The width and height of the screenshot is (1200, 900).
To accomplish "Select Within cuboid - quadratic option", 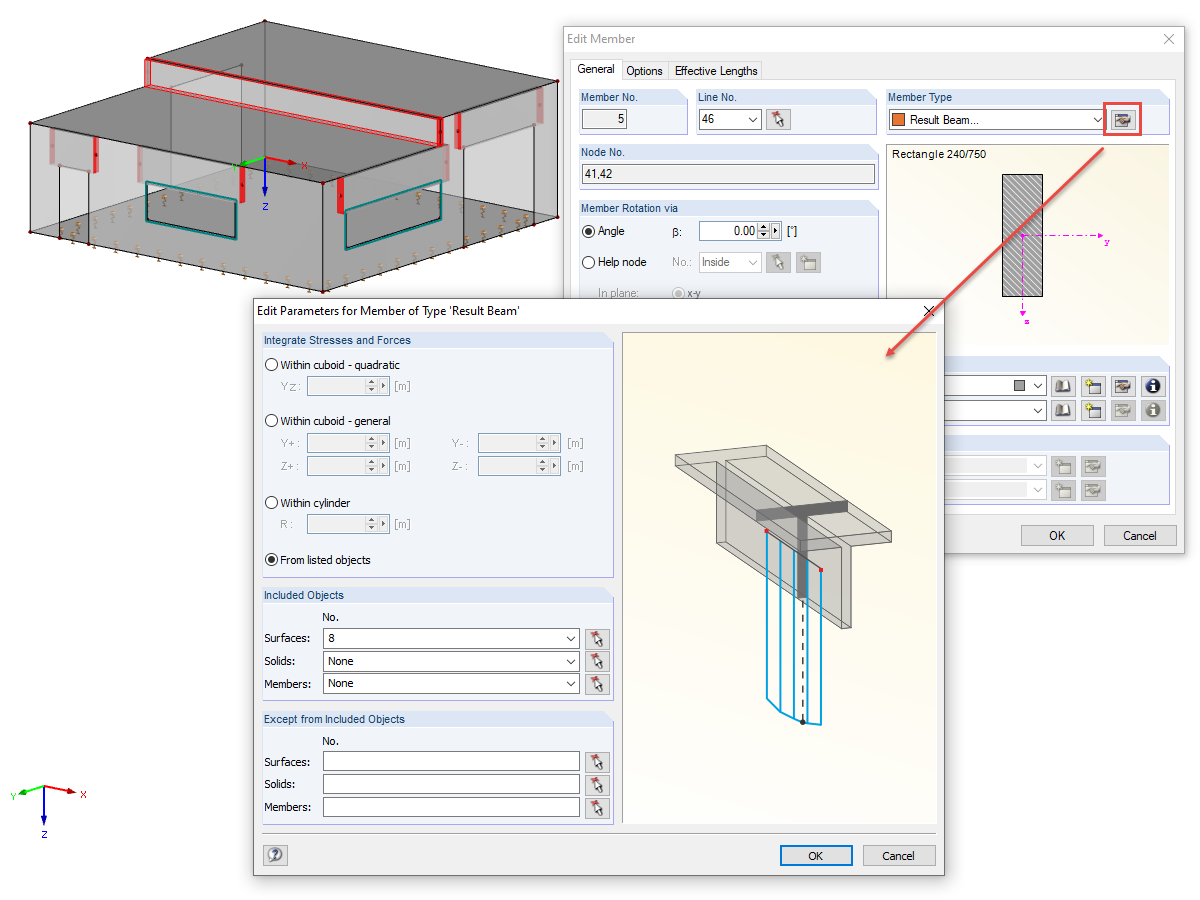I will [x=271, y=365].
